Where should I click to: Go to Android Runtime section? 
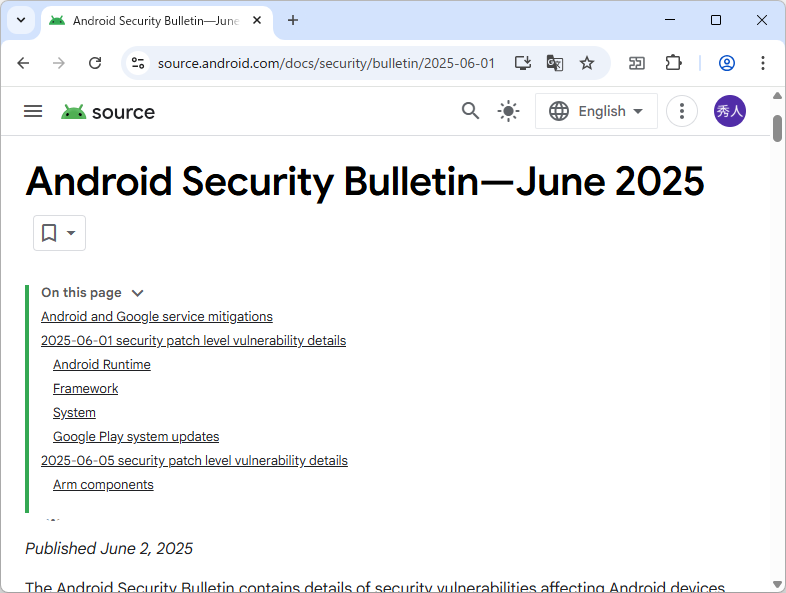tap(102, 364)
